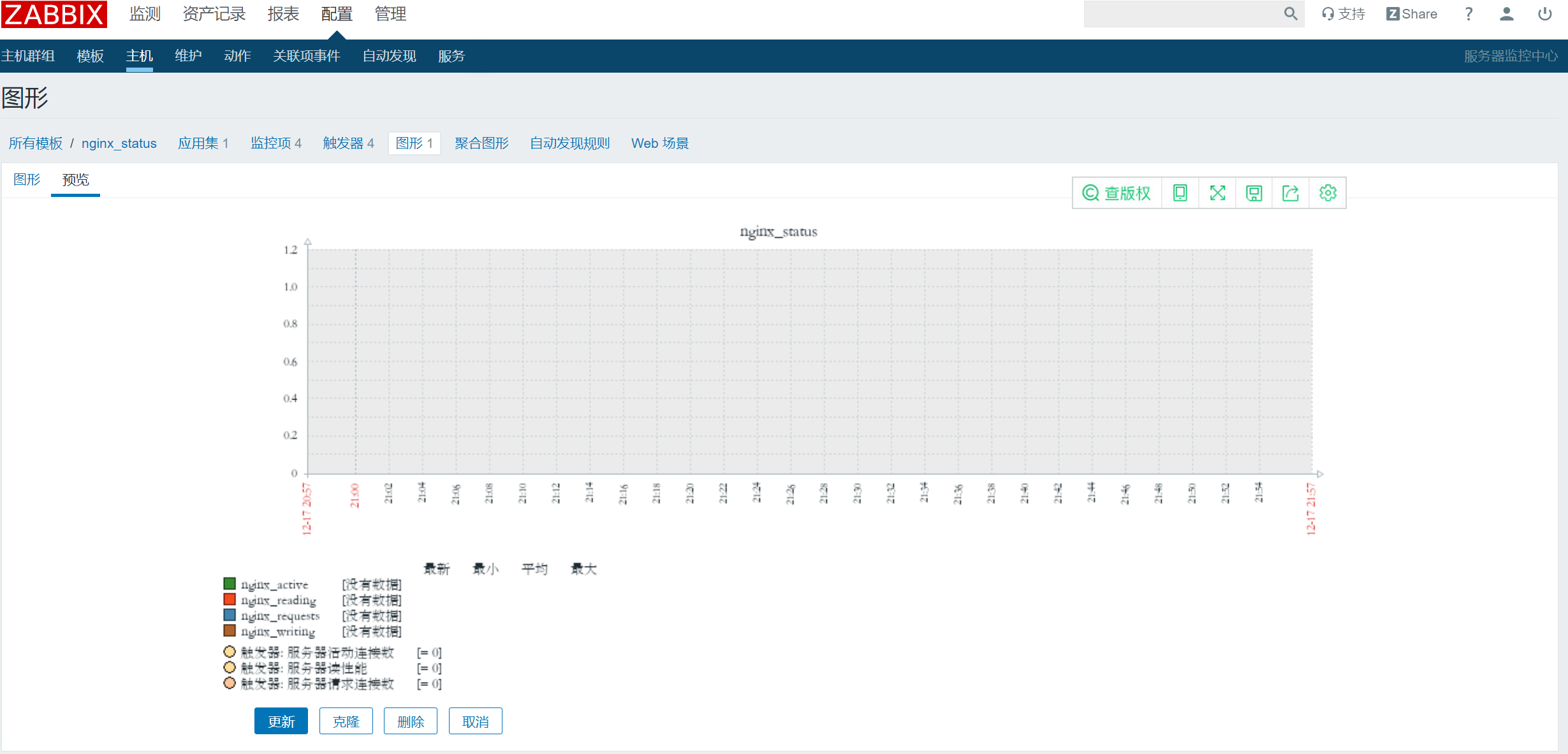Click the search magnifier icon
1568x754 pixels.
pyautogui.click(x=1291, y=13)
